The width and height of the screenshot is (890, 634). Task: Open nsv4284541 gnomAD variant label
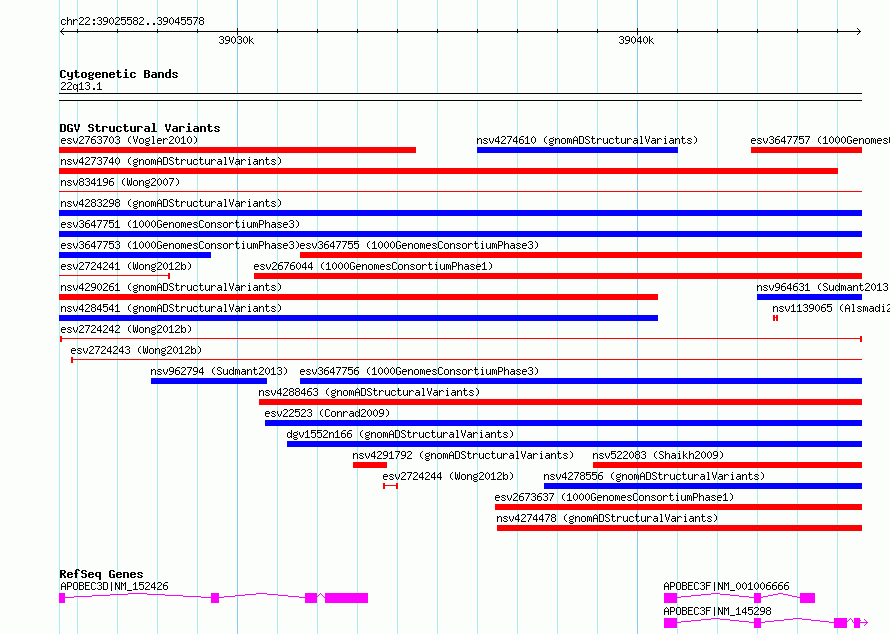pyautogui.click(x=171, y=308)
